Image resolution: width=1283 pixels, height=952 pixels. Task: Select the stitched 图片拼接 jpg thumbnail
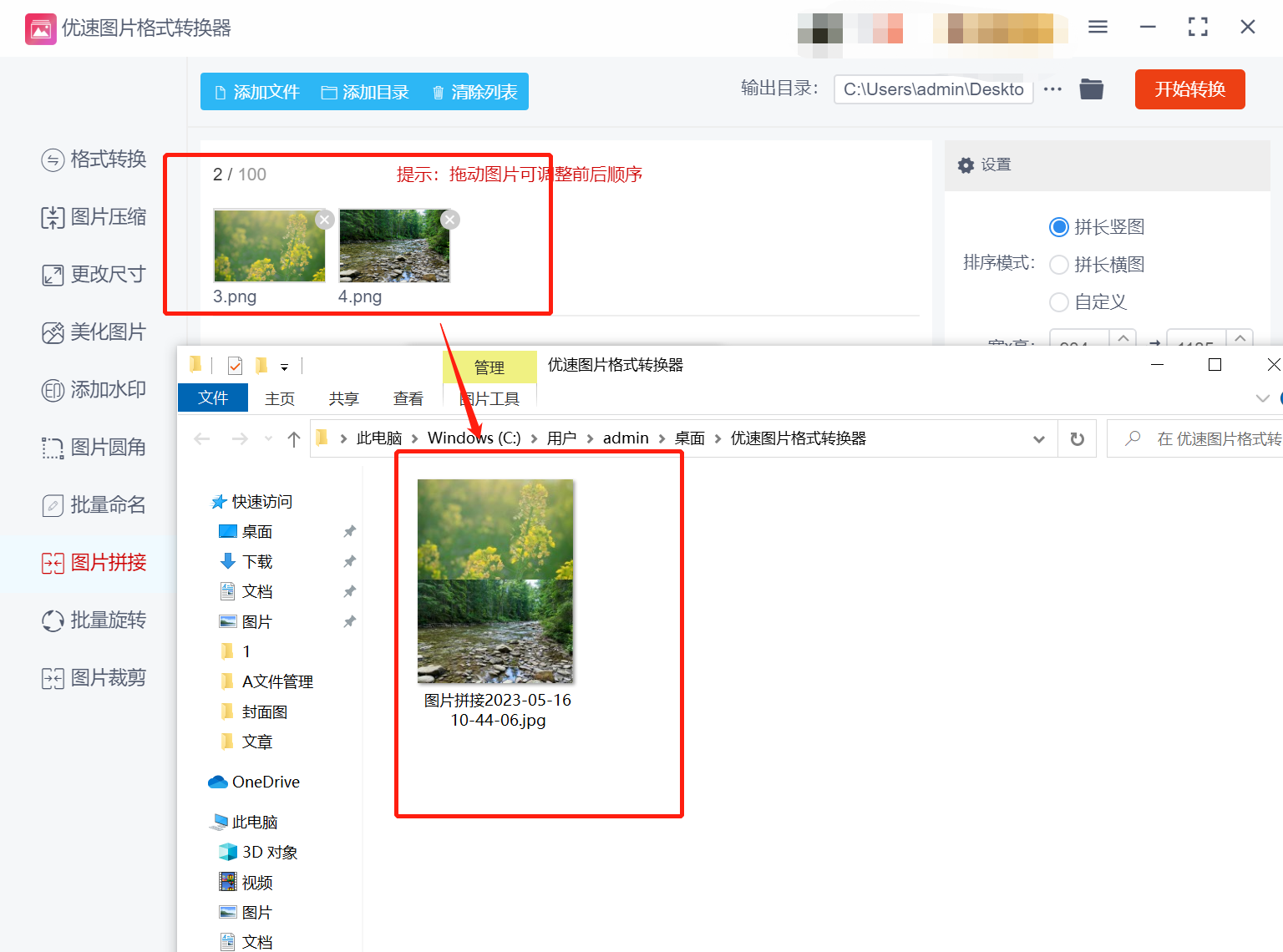(495, 581)
